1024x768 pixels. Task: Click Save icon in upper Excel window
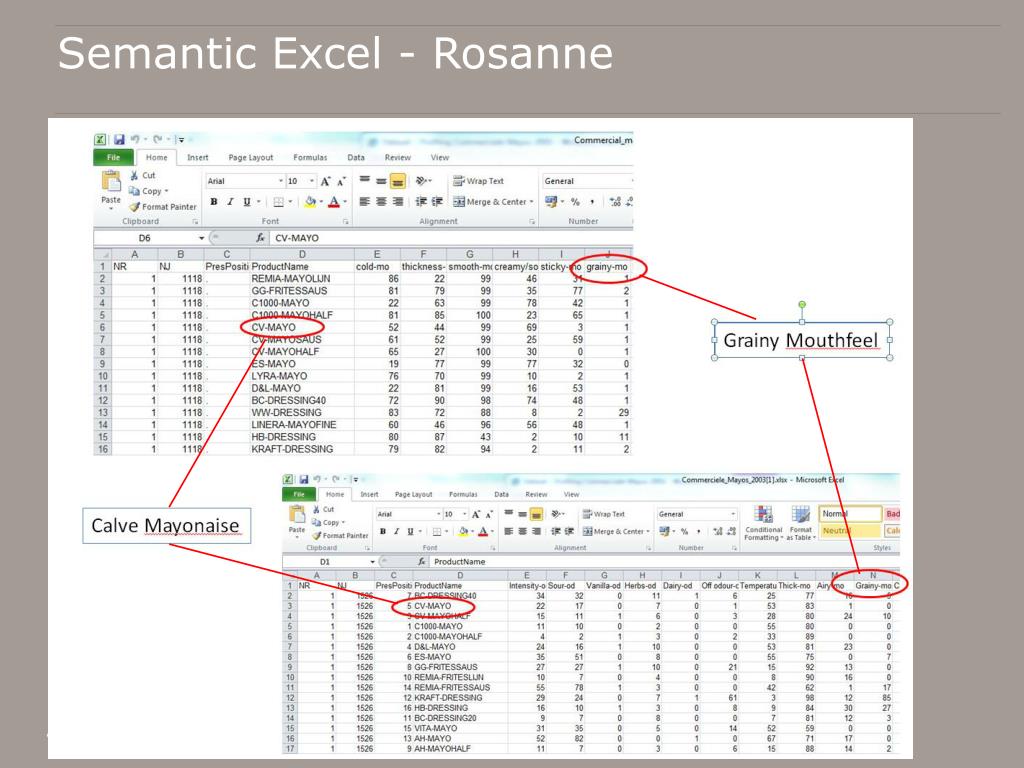pos(119,139)
